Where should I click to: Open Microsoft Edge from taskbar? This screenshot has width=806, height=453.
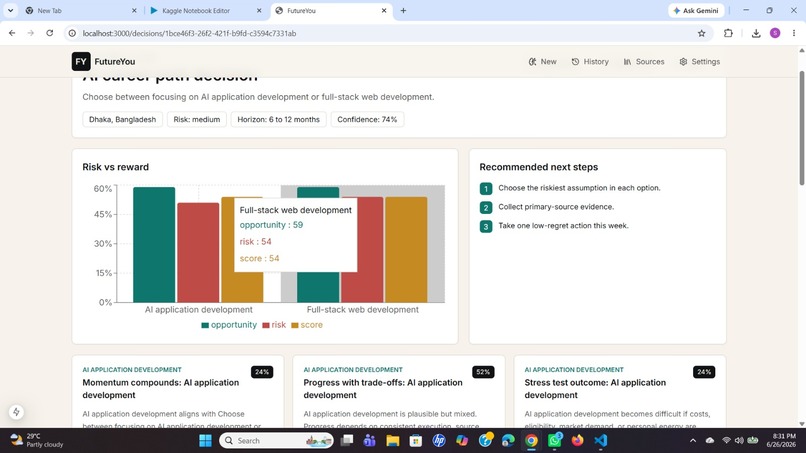tap(508, 441)
